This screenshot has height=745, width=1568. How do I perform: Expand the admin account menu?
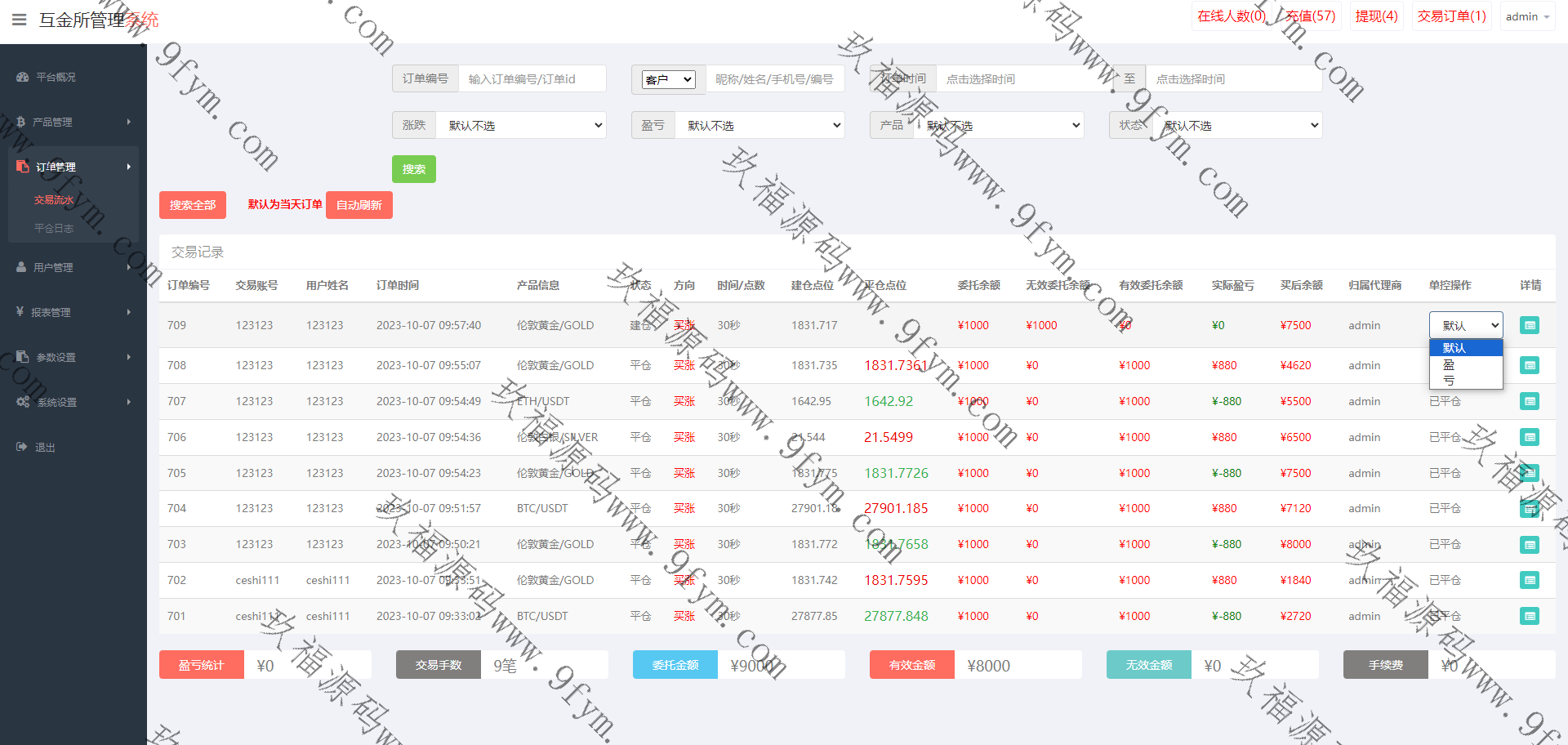(1526, 16)
